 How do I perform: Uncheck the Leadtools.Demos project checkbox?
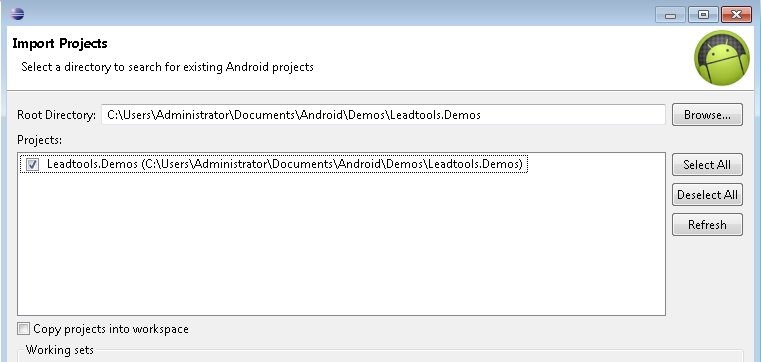point(33,165)
